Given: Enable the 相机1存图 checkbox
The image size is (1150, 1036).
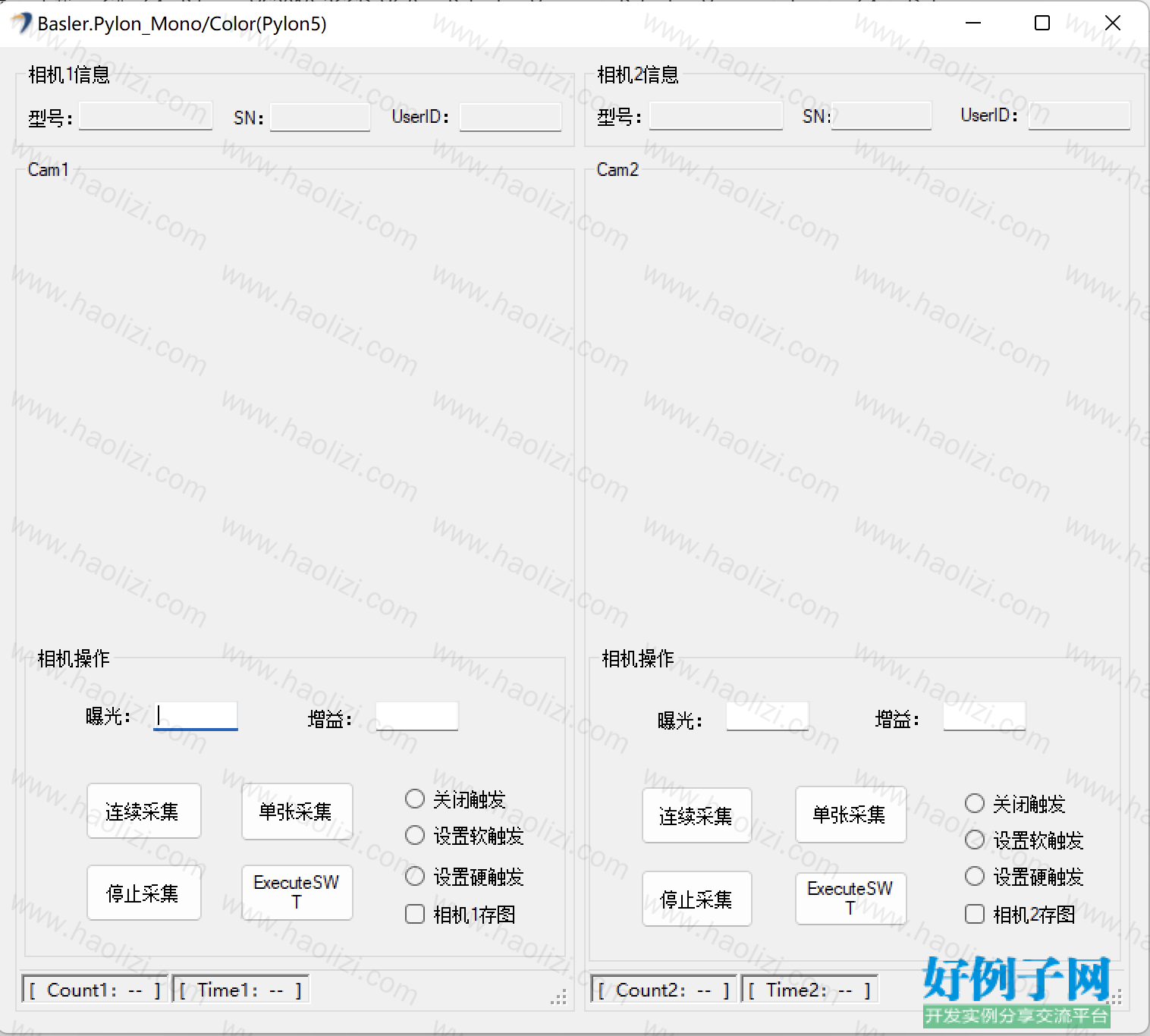Looking at the screenshot, I should [415, 914].
